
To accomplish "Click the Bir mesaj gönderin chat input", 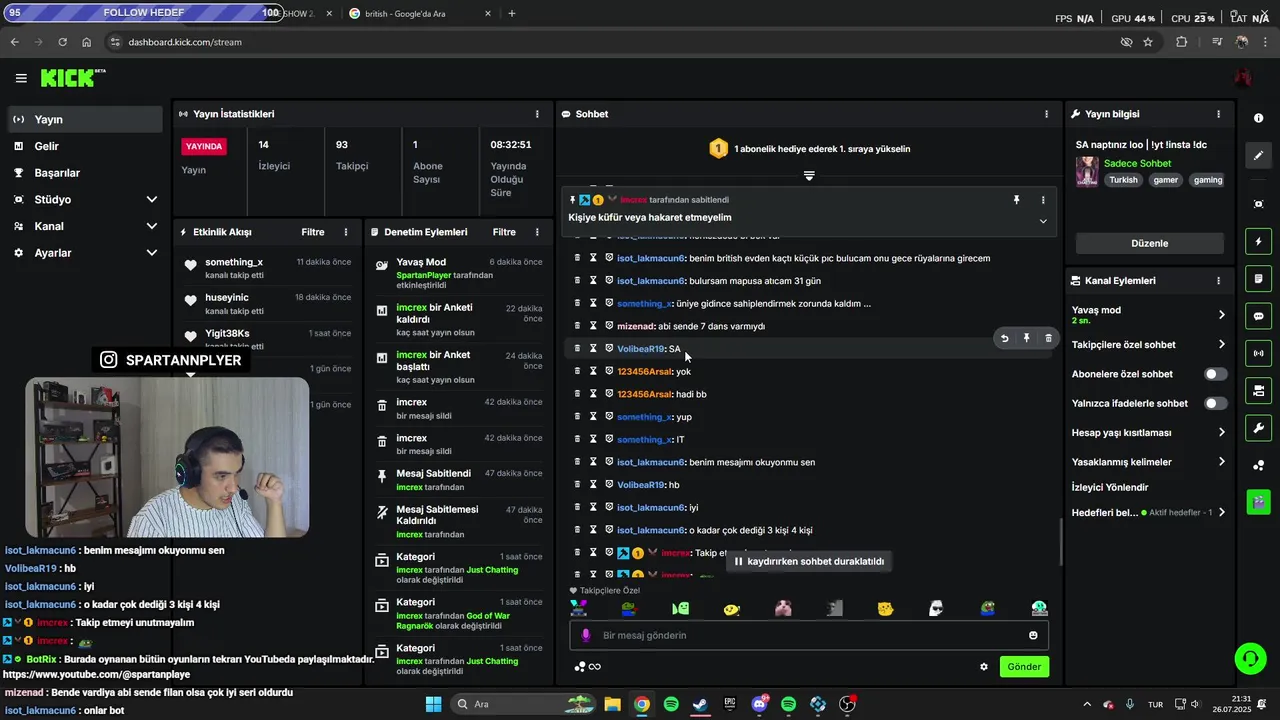I will [808, 635].
